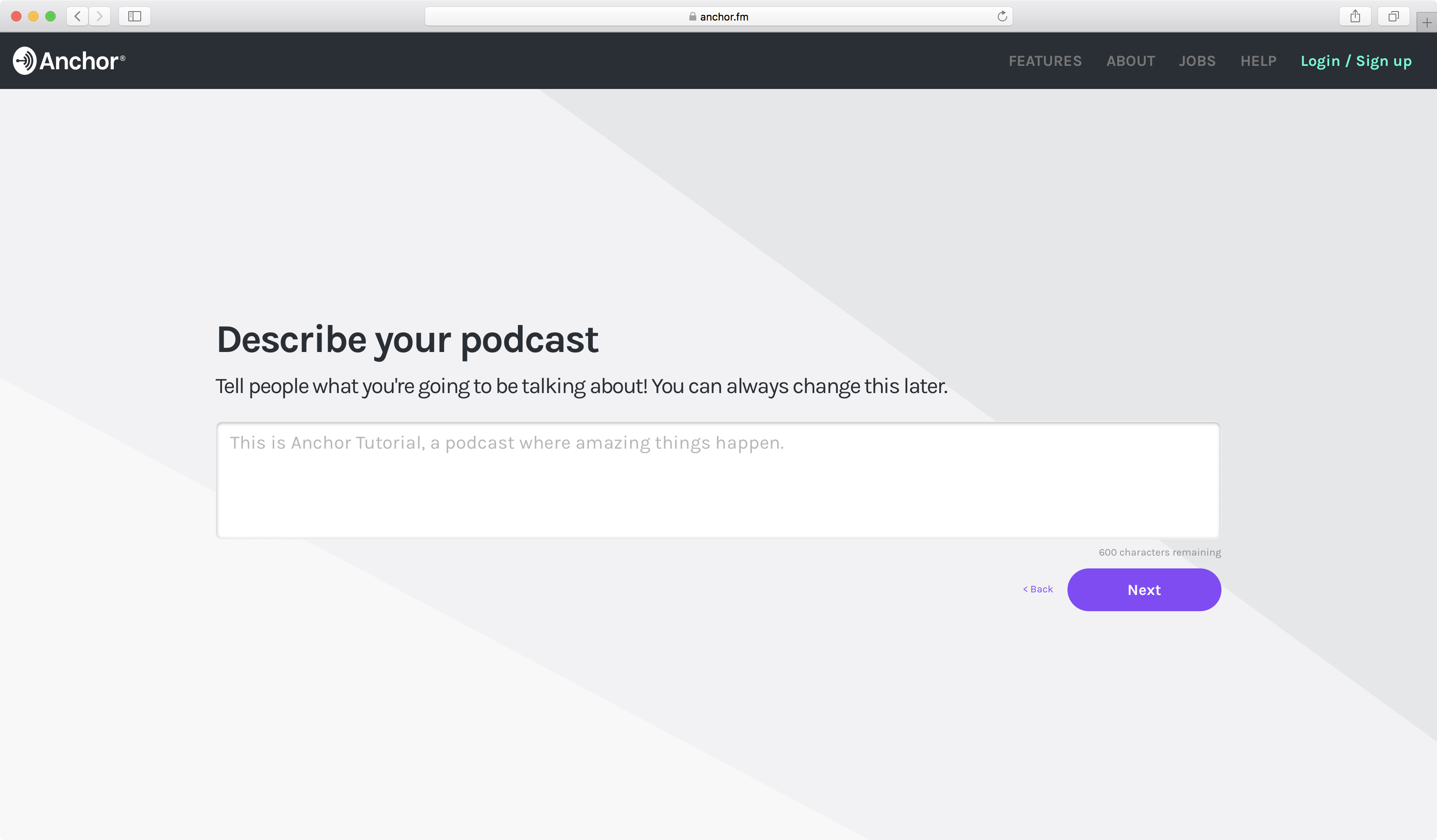Go back with Safari's back arrow
1437x840 pixels.
[x=77, y=16]
